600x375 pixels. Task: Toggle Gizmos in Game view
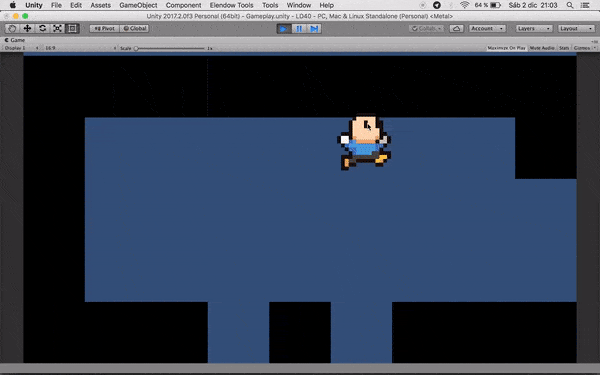(582, 48)
